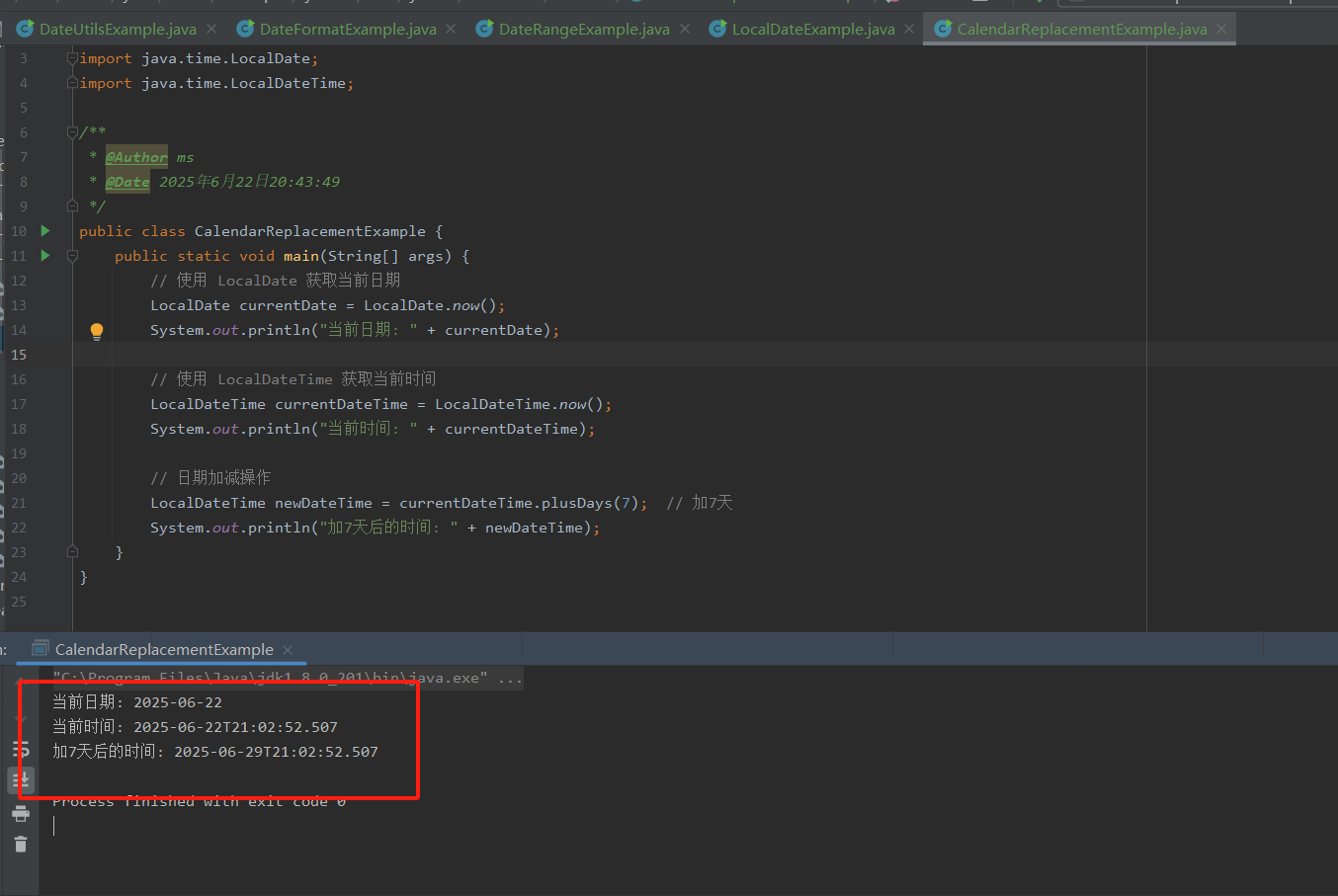Select the CalendarReplacementExample run tab
This screenshot has height=896, width=1338.
click(x=164, y=650)
